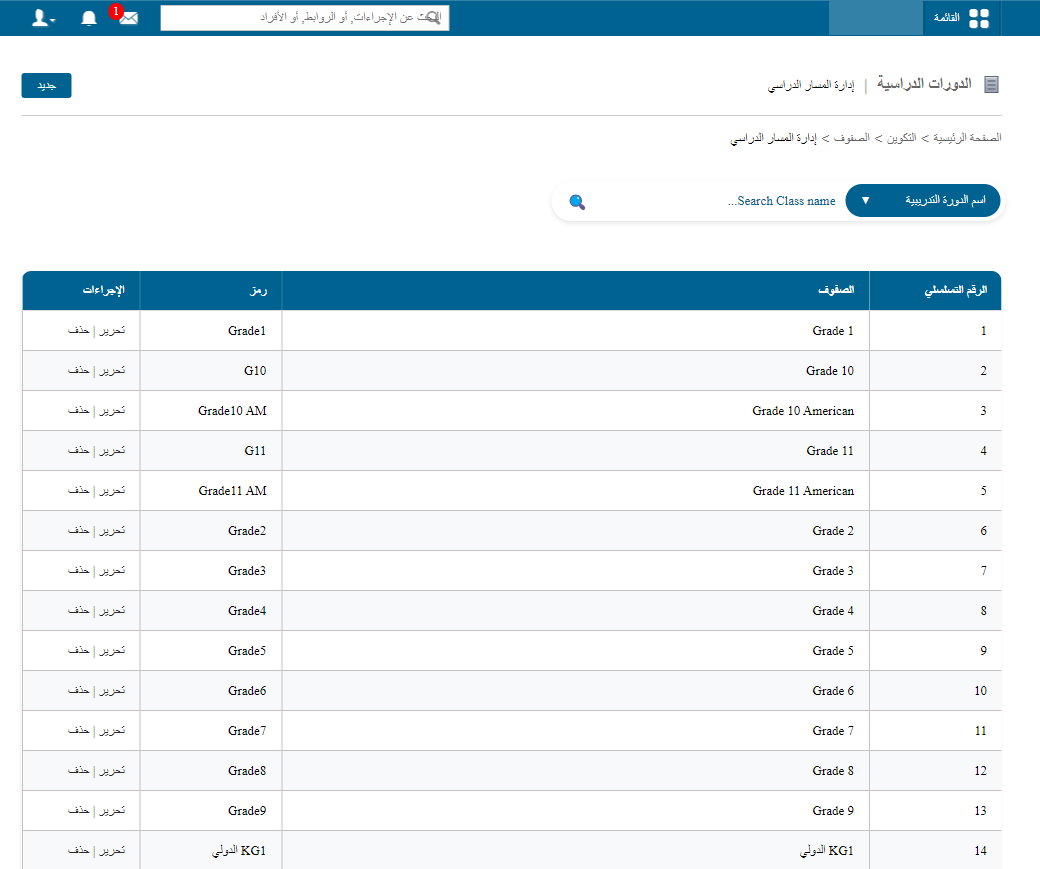Open the الصفوف breadcrumb link

pyautogui.click(x=851, y=138)
